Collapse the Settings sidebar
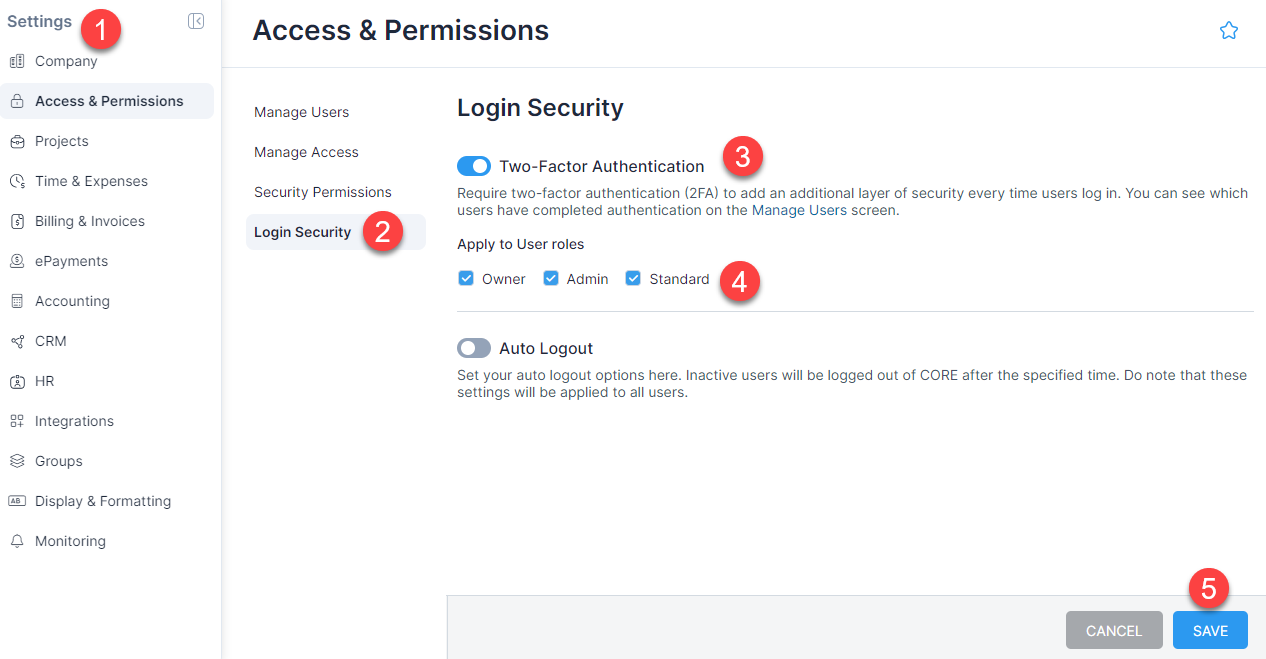 pyautogui.click(x=196, y=20)
